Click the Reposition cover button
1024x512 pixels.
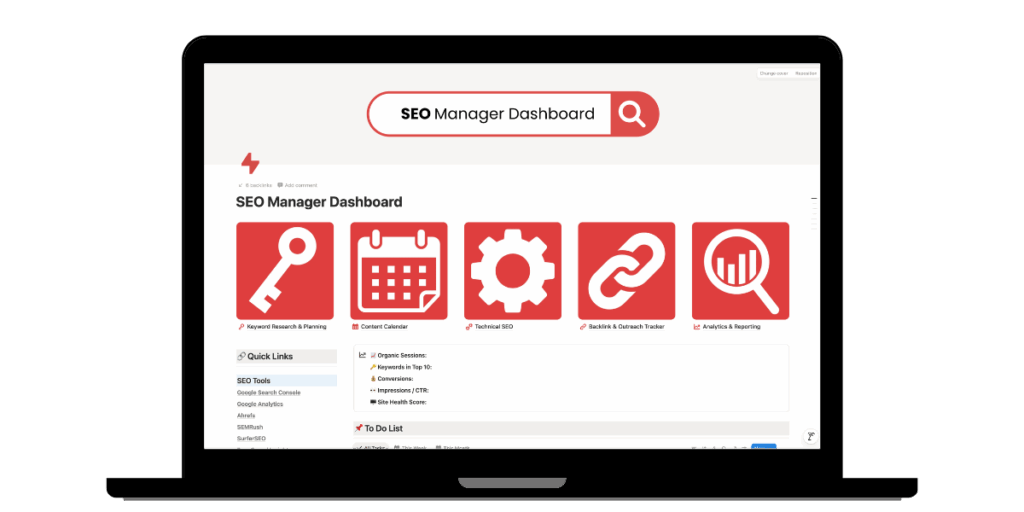[x=806, y=73]
